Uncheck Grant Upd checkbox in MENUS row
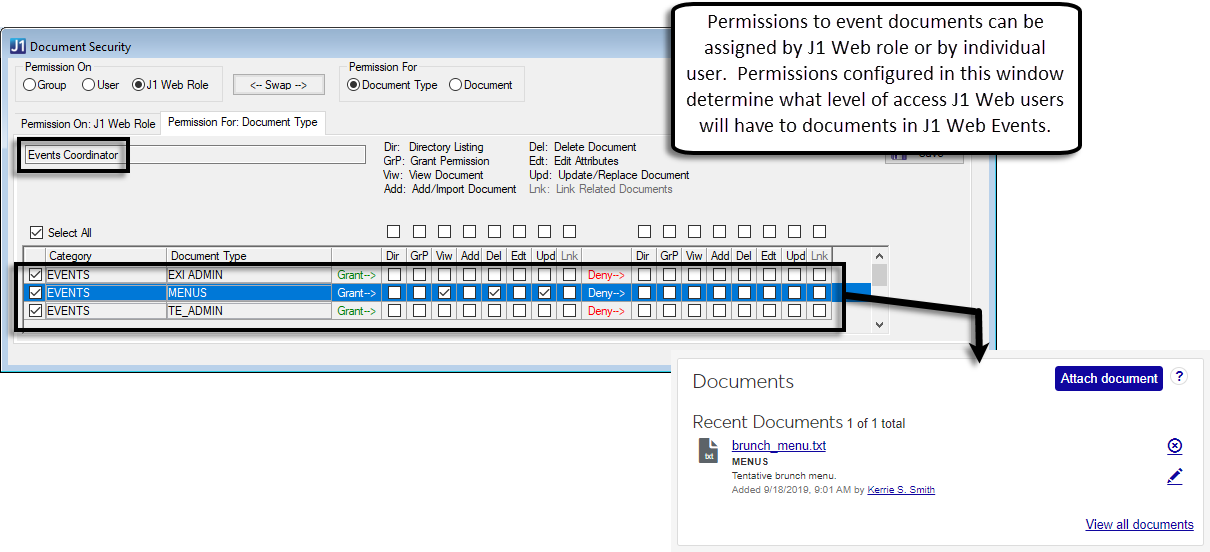Image resolution: width=1210 pixels, height=552 pixels. (544, 293)
